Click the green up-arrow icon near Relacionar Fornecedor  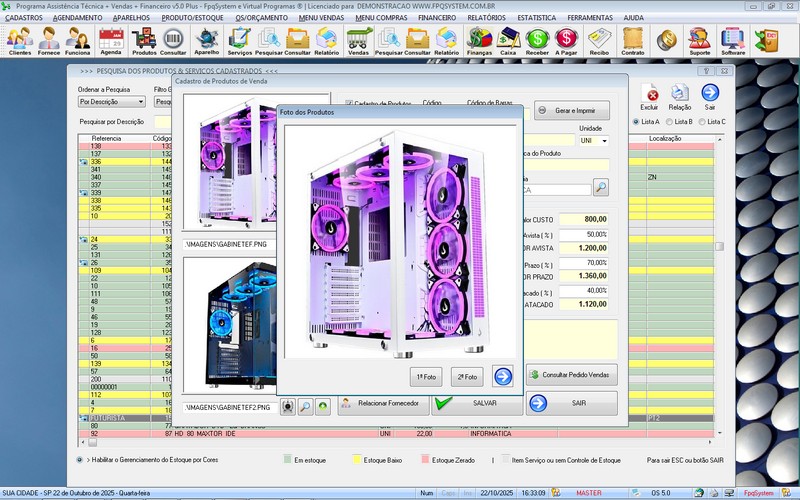322,407
